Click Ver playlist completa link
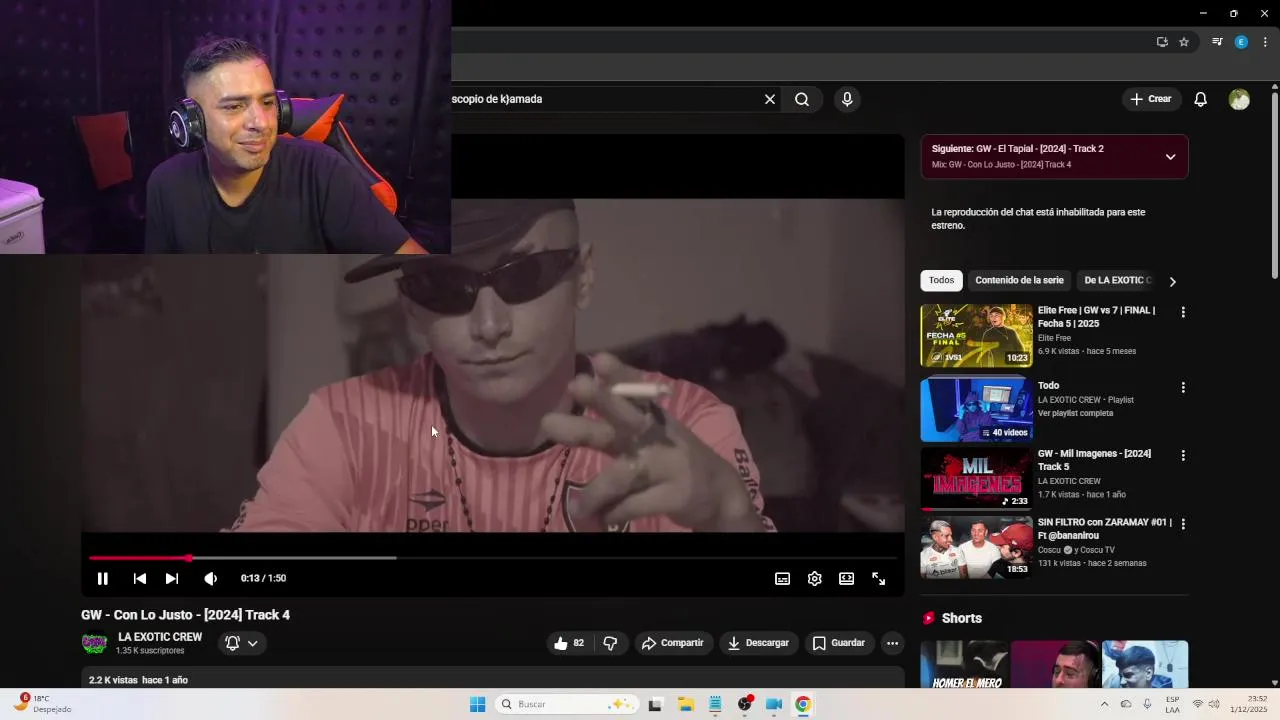 click(x=1075, y=413)
